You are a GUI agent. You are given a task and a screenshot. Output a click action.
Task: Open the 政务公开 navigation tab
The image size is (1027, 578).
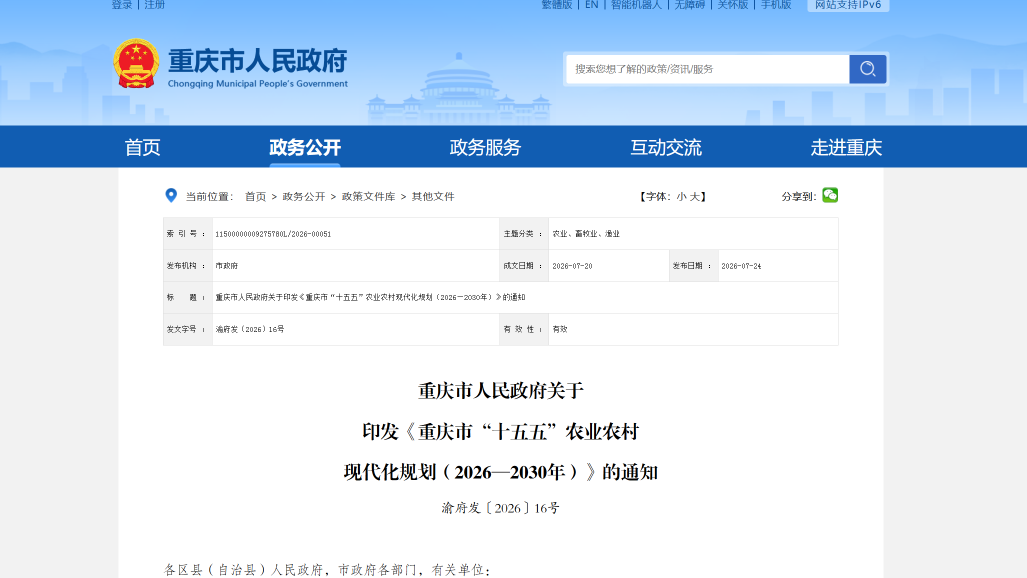pyautogui.click(x=305, y=147)
